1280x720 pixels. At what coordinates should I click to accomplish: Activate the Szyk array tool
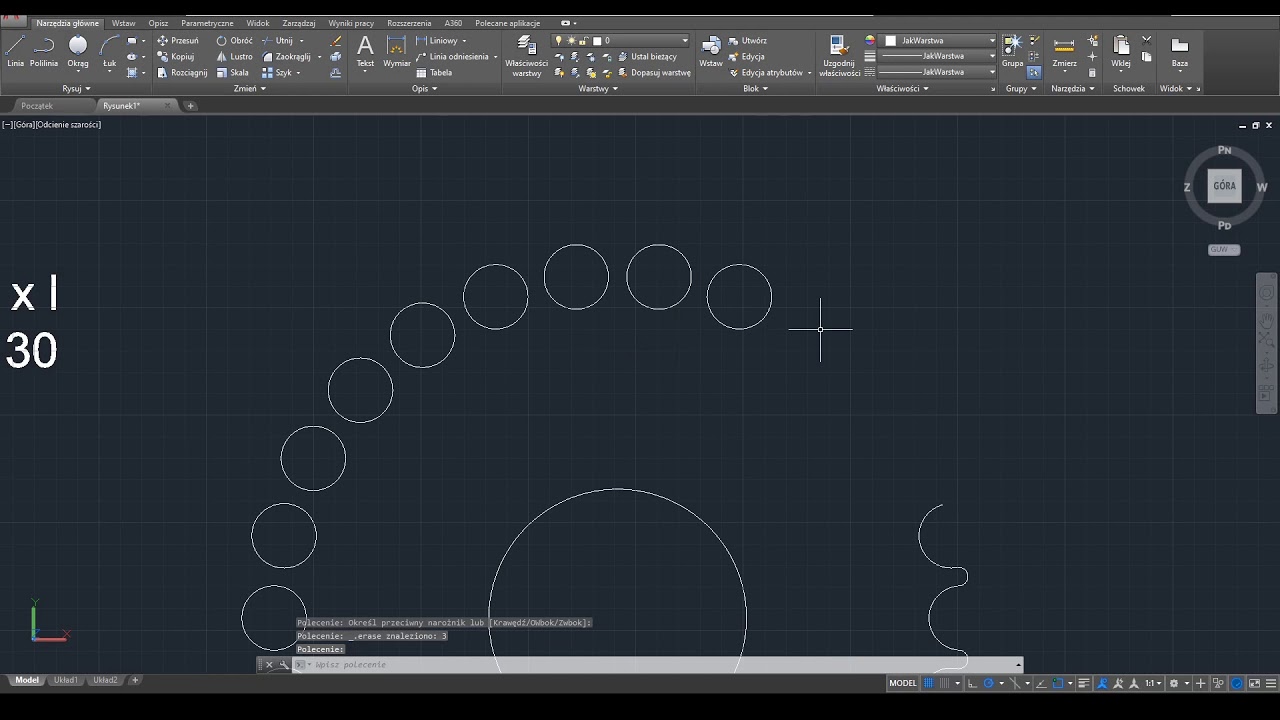pos(277,72)
